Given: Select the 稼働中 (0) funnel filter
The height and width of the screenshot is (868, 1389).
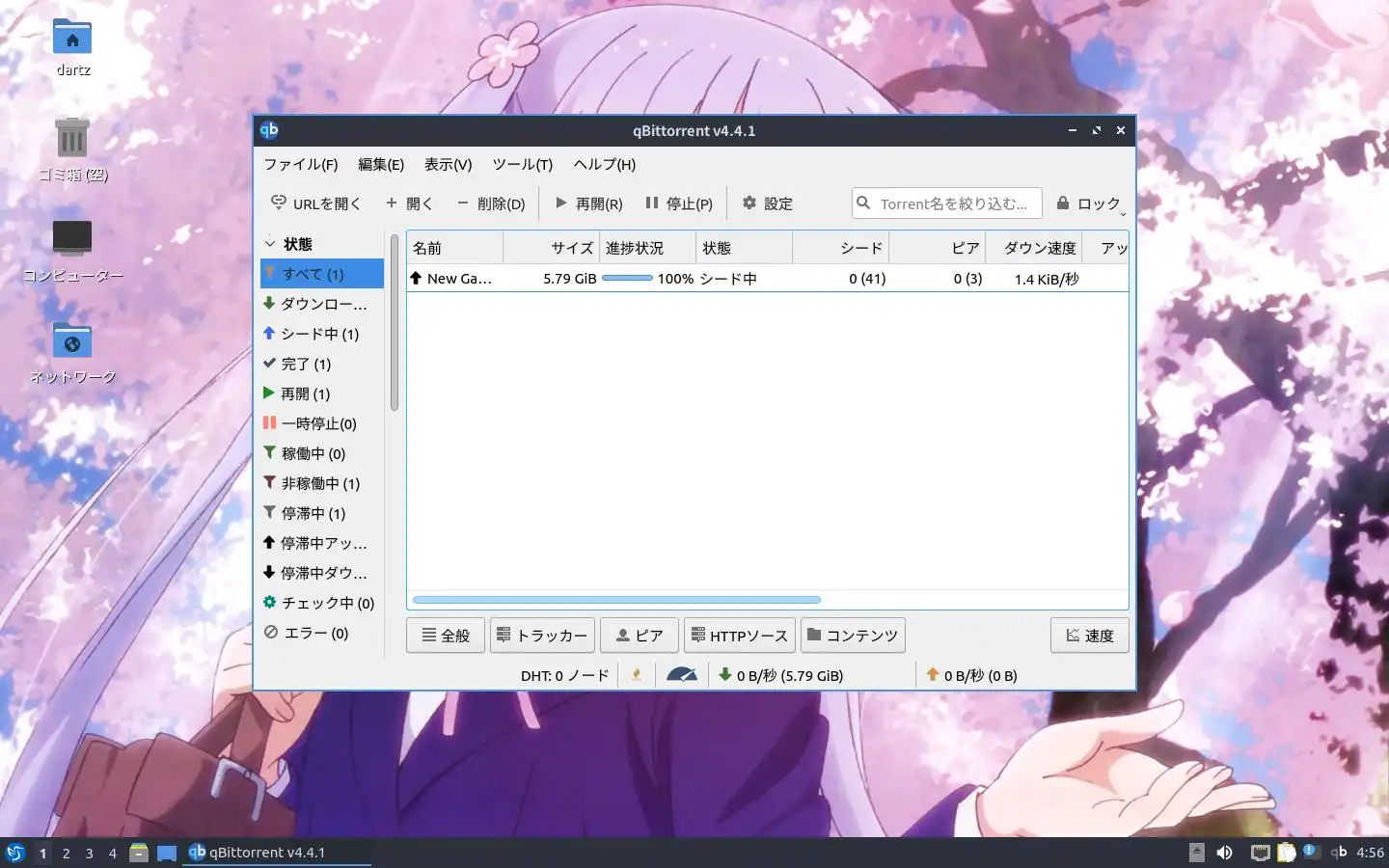Looking at the screenshot, I should pyautogui.click(x=322, y=453).
